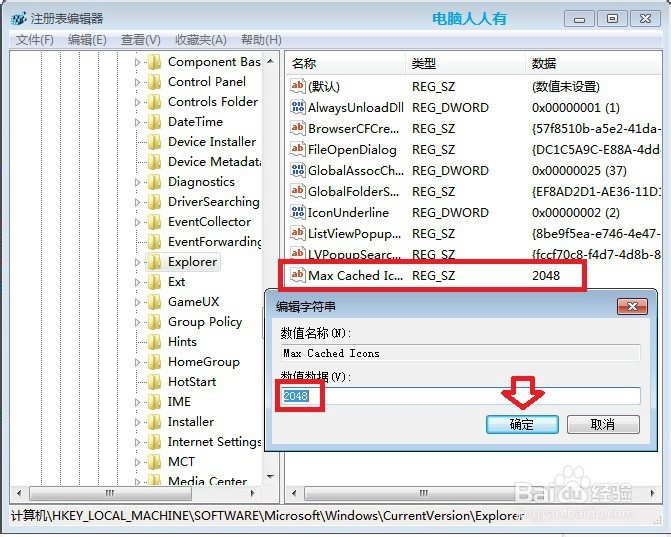
Task: Click the string icon of Max Cached Ic...
Action: point(297,275)
